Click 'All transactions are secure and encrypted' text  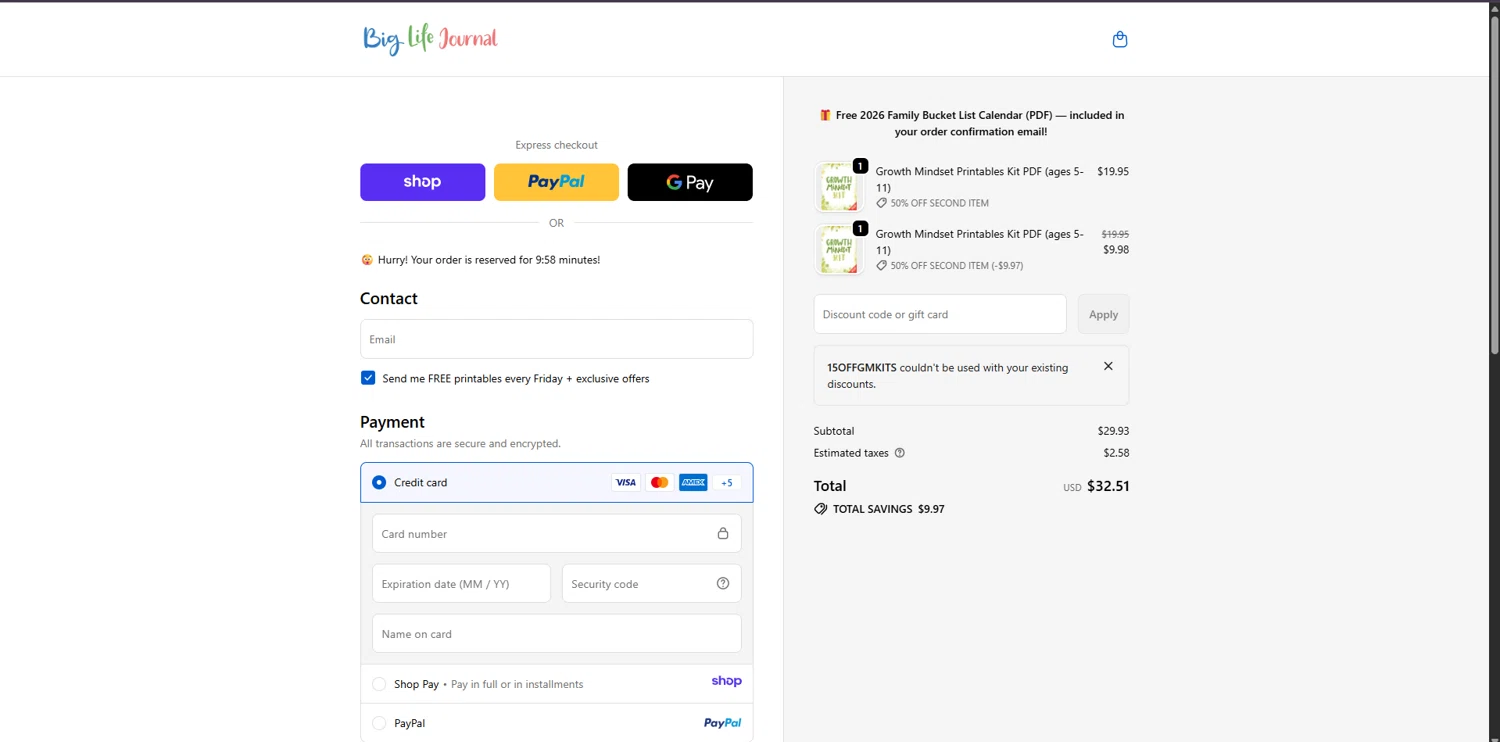point(460,443)
